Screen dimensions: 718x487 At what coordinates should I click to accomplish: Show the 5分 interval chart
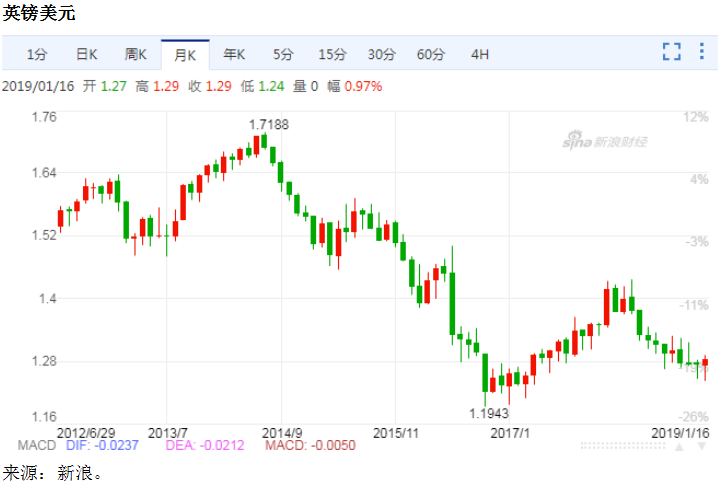pyautogui.click(x=283, y=54)
